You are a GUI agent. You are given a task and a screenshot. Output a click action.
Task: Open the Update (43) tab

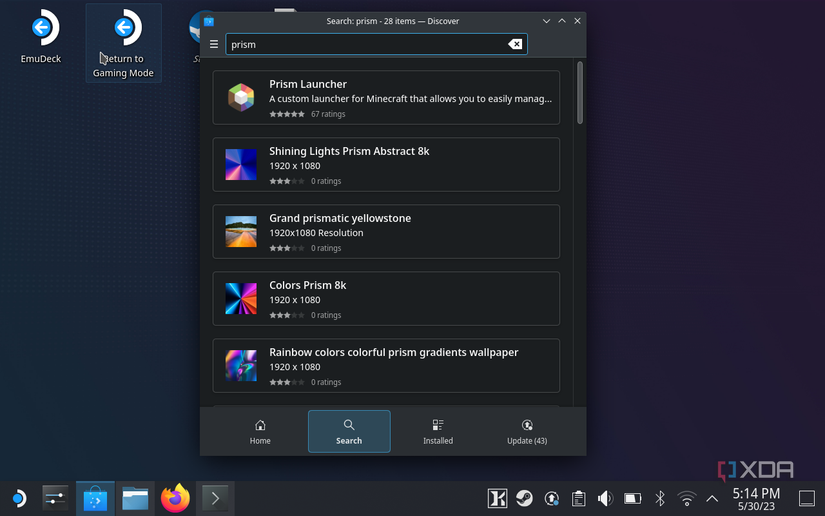tap(527, 431)
